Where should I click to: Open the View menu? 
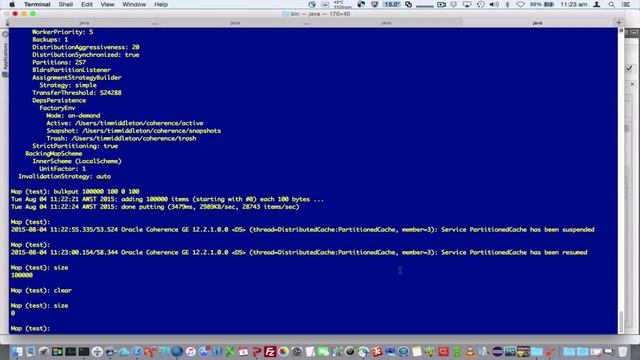[107, 4]
